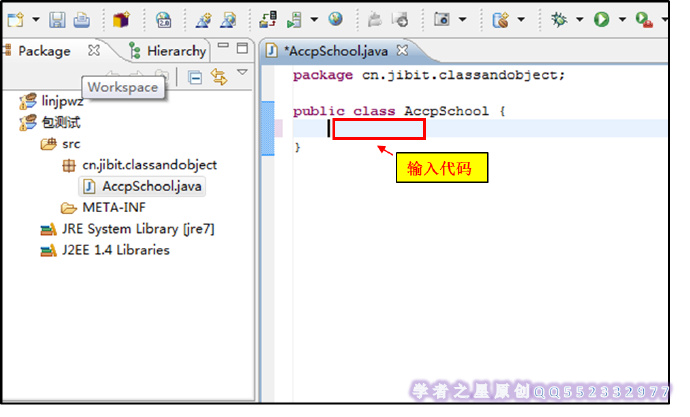The image size is (690, 417).
Task: Click the screen capture camera icon
Action: click(441, 19)
